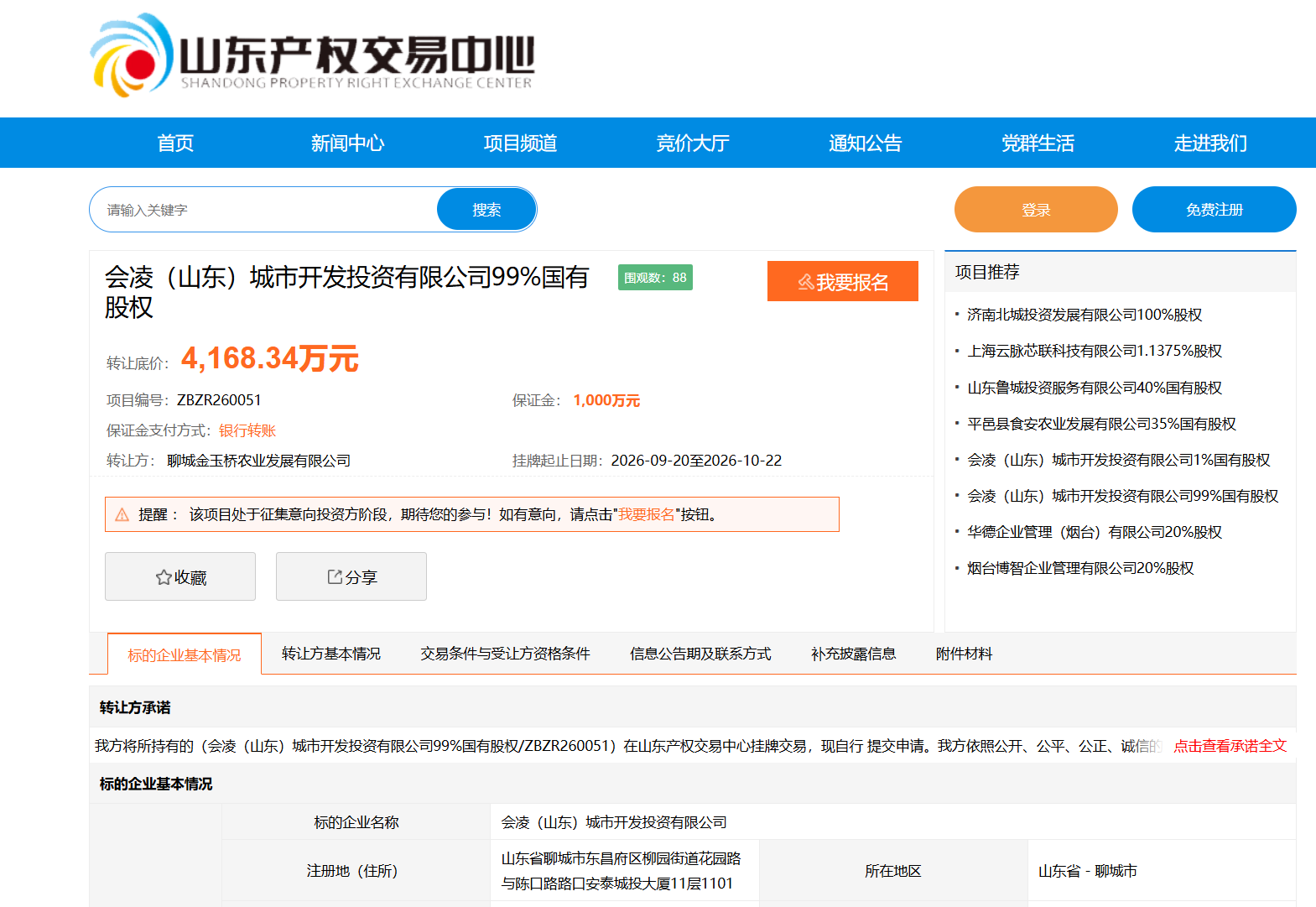Click the 搜索 search button
The image size is (1316, 907).
coord(486,209)
